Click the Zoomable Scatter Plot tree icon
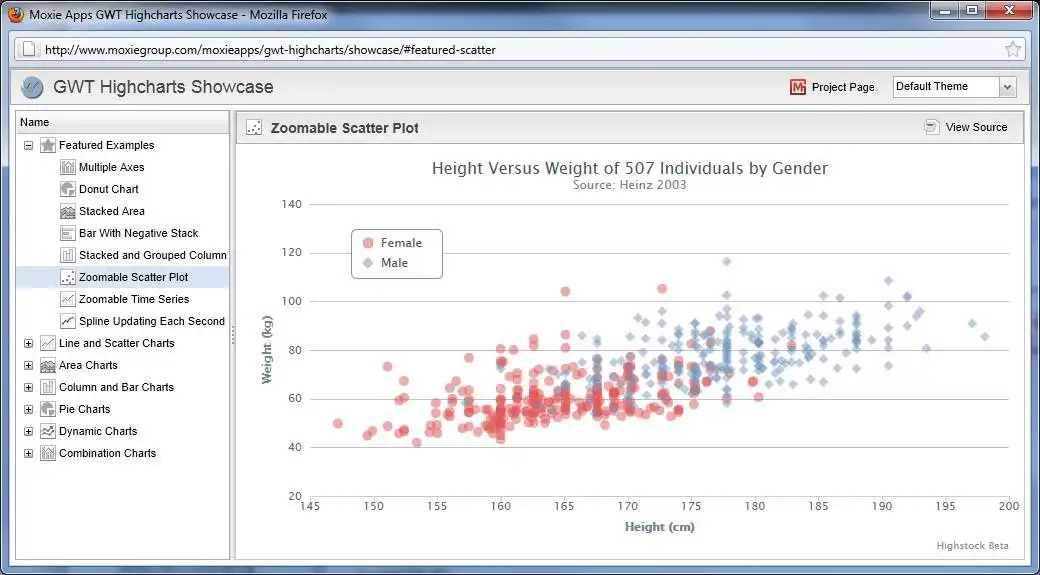1040x575 pixels. tap(68, 277)
